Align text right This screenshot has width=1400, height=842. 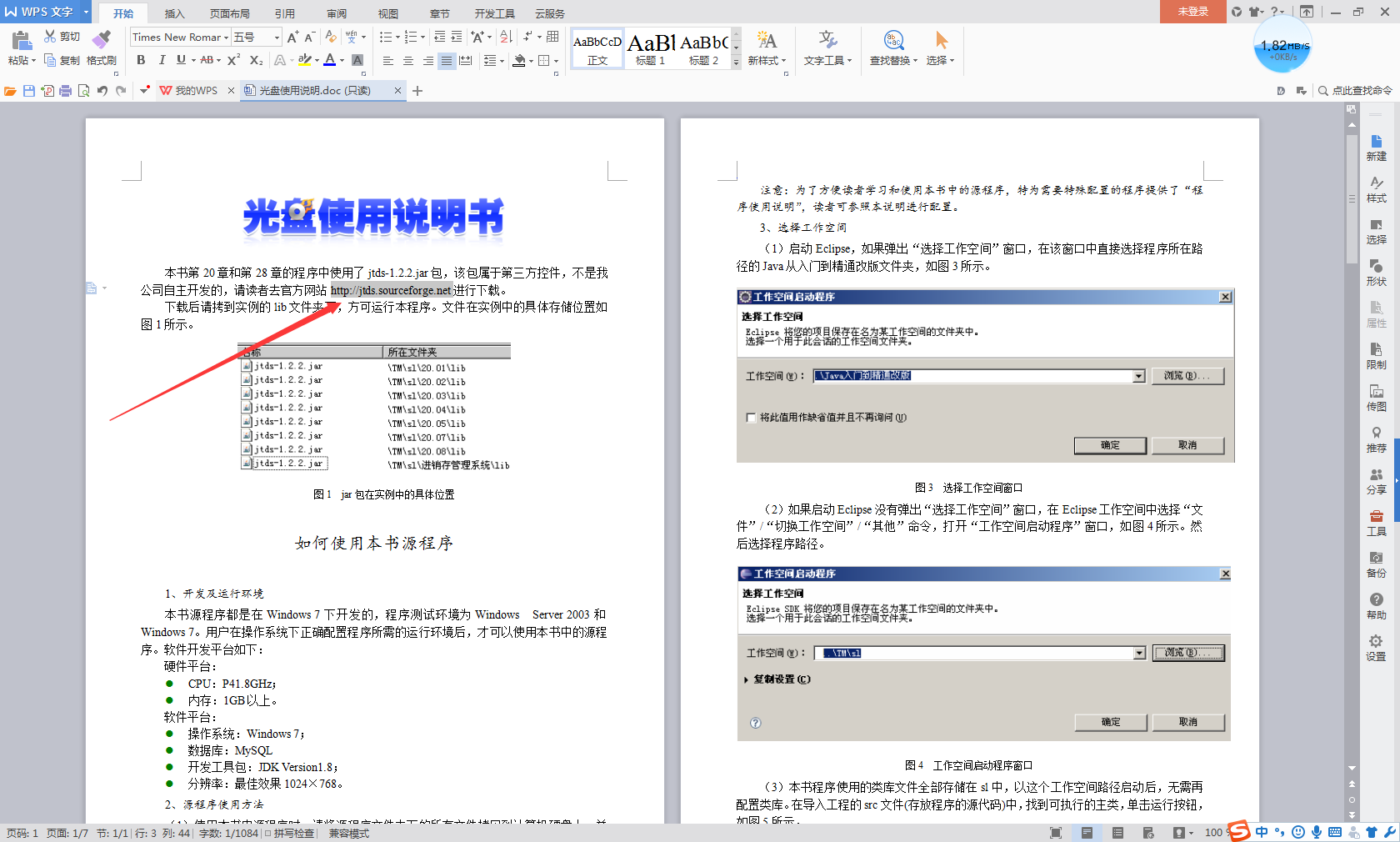427,60
